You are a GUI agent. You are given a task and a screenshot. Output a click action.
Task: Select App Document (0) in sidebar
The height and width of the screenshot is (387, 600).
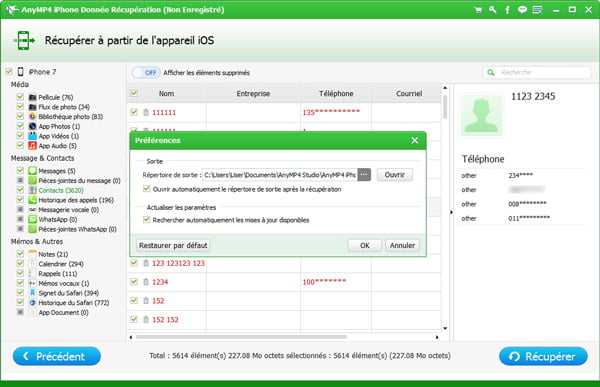point(64,312)
